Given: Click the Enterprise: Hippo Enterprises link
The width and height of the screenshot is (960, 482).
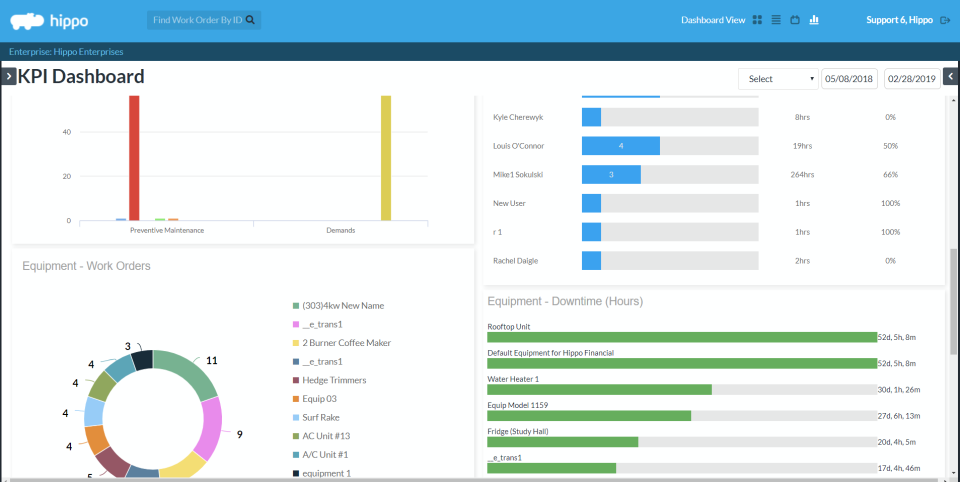Looking at the screenshot, I should tap(66, 52).
